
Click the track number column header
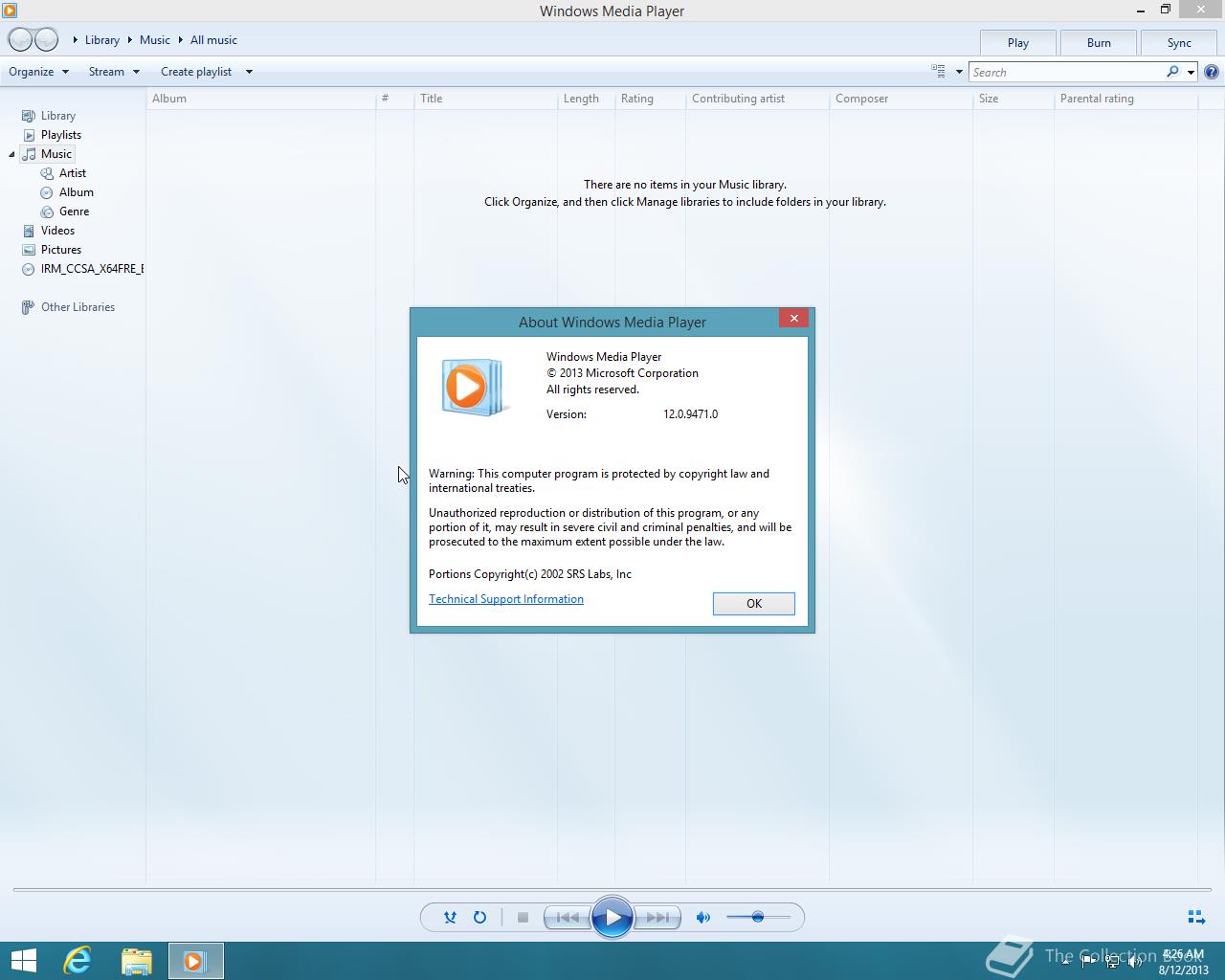(394, 99)
